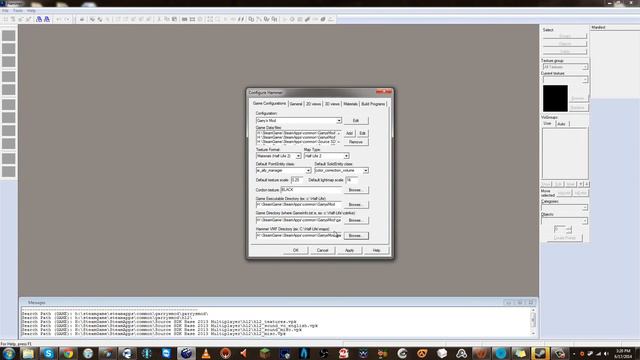The height and width of the screenshot is (360, 640).
Task: Click the Cordon texture field containing BLACK
Action: tap(311, 190)
